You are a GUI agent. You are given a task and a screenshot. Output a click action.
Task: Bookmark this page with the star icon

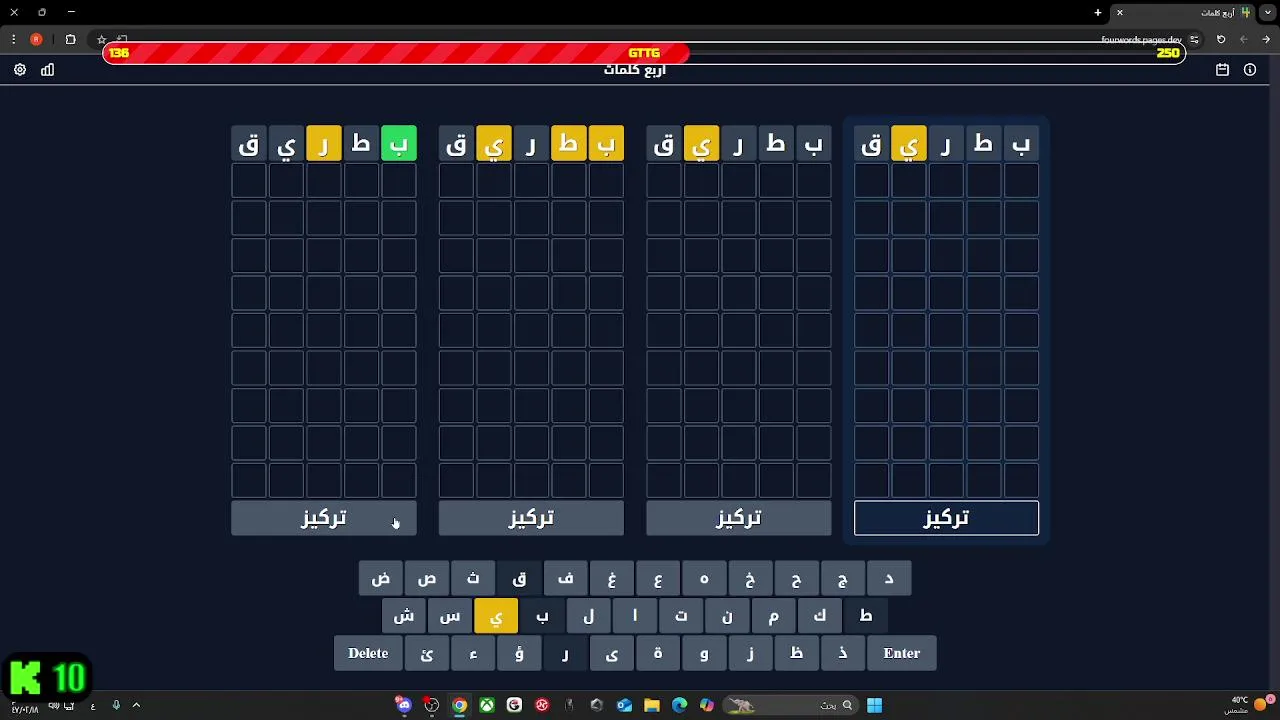point(101,40)
